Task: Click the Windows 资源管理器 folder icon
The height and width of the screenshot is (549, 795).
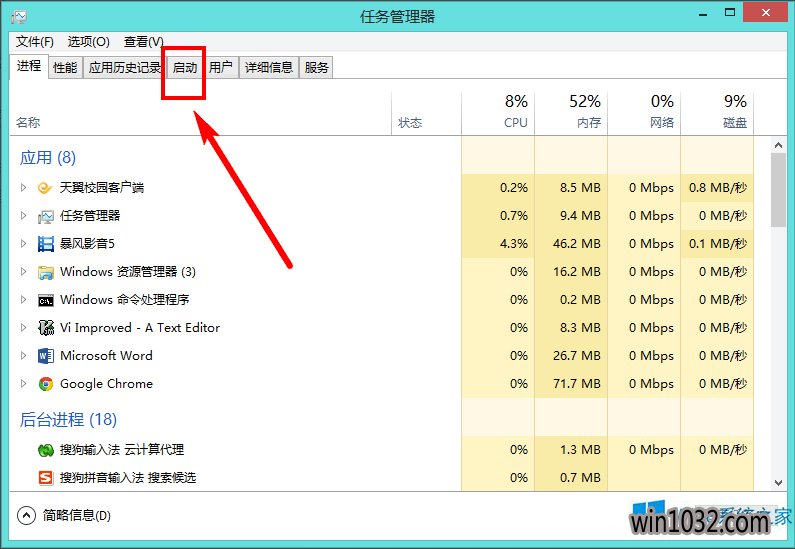Action: pyautogui.click(x=45, y=271)
